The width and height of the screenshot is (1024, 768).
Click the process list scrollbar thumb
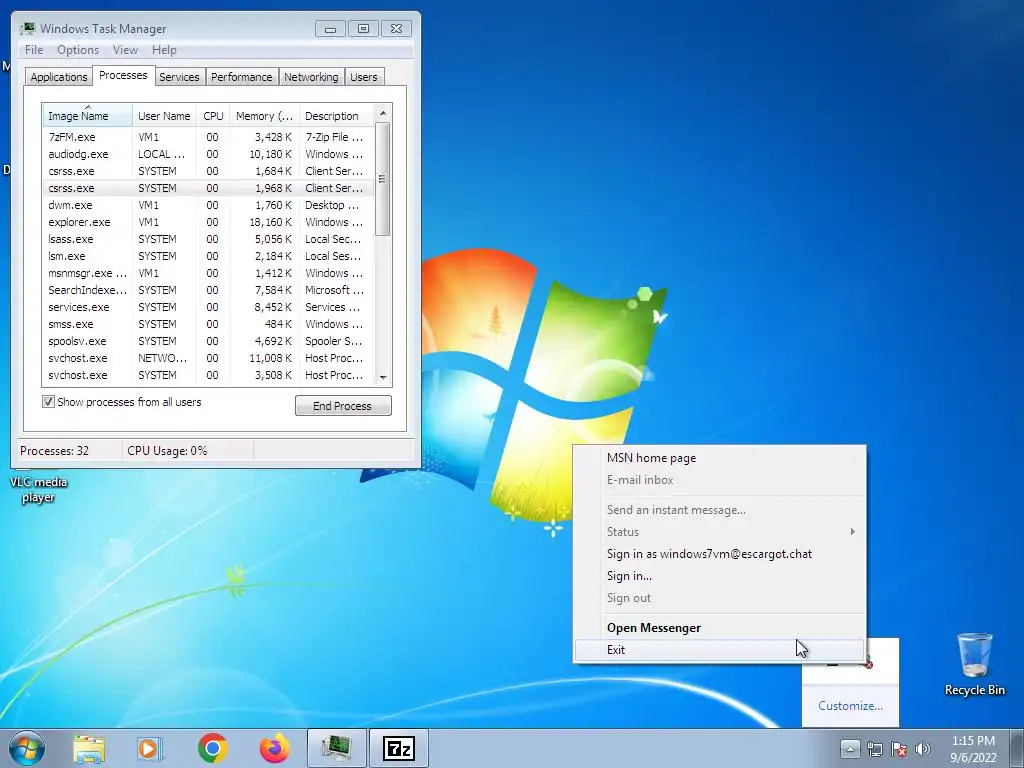pos(383,179)
